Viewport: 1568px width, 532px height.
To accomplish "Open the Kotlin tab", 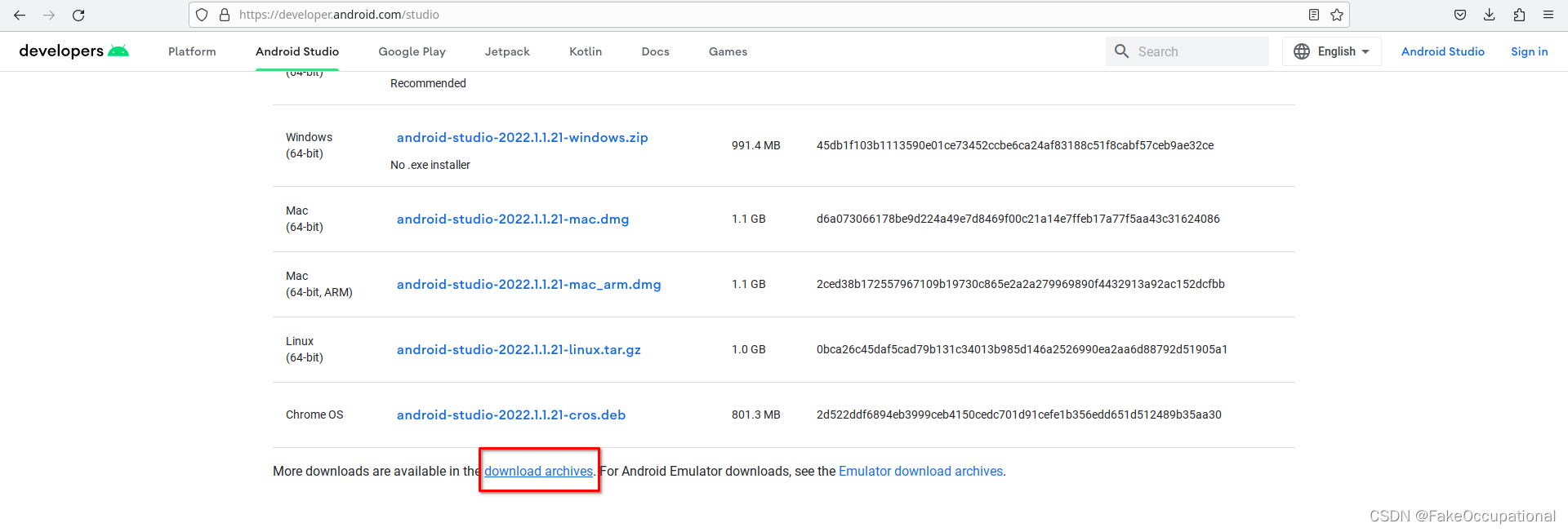I will pyautogui.click(x=586, y=51).
